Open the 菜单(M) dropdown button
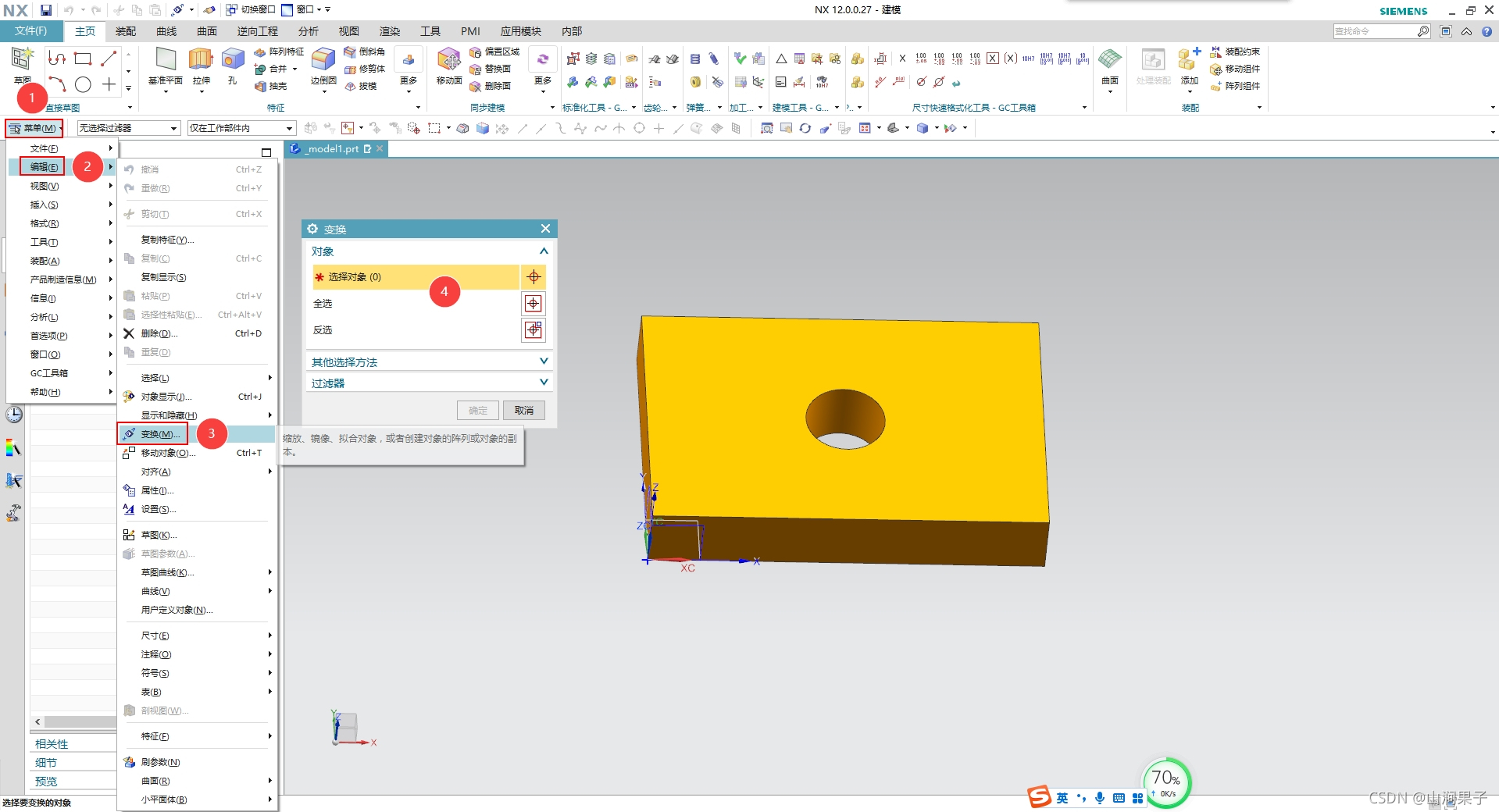This screenshot has width=1499, height=812. click(34, 128)
